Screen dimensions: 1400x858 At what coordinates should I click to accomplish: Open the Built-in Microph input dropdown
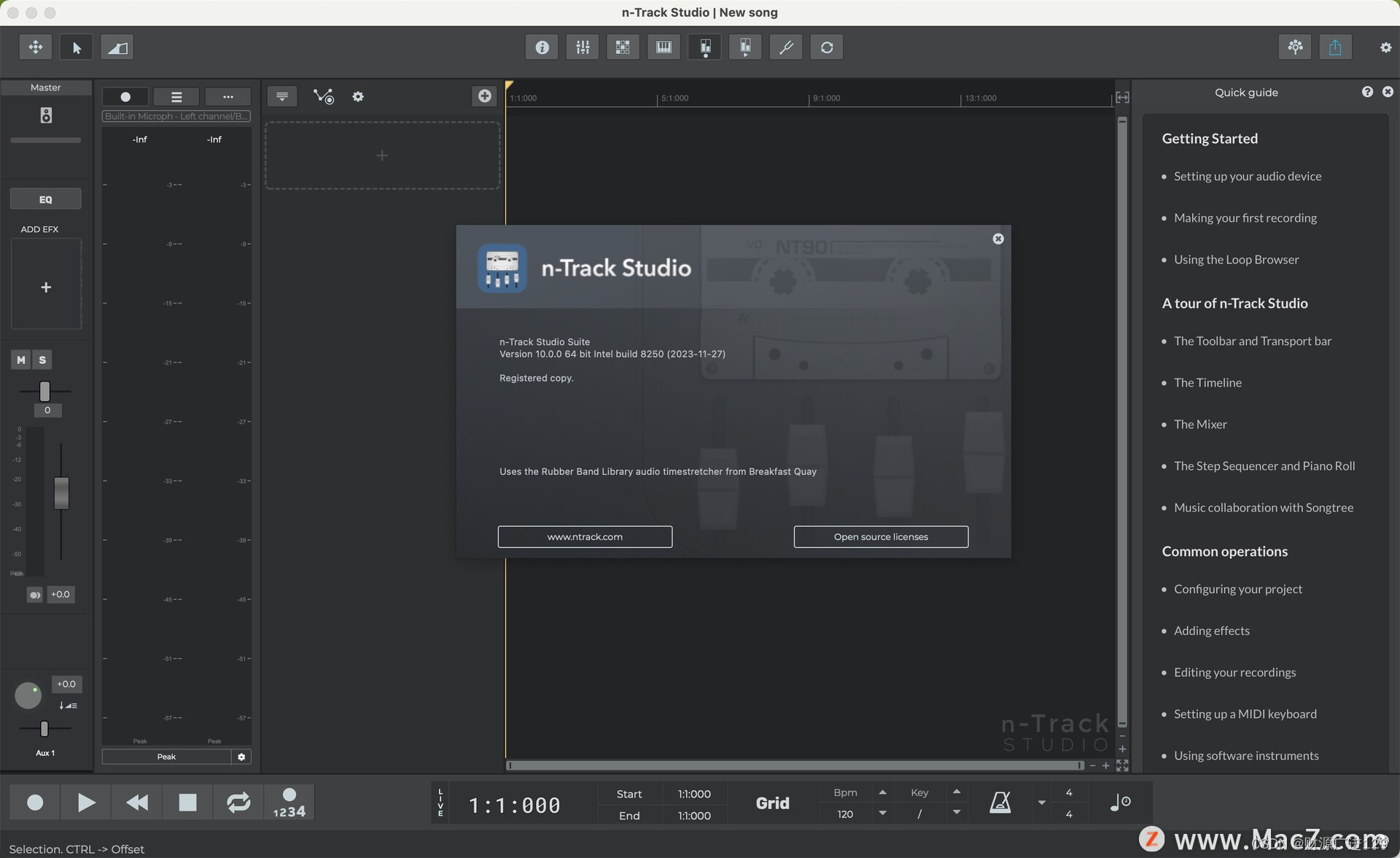click(176, 116)
